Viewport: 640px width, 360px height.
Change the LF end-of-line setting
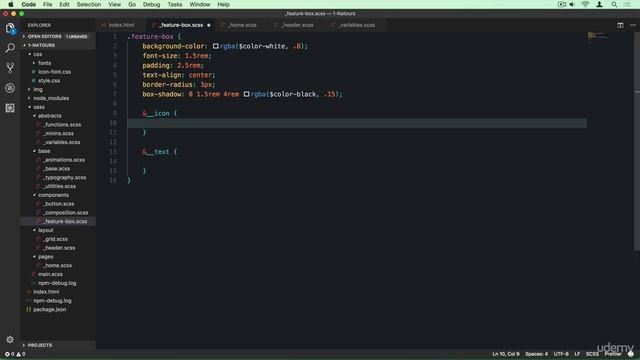tap(577, 354)
